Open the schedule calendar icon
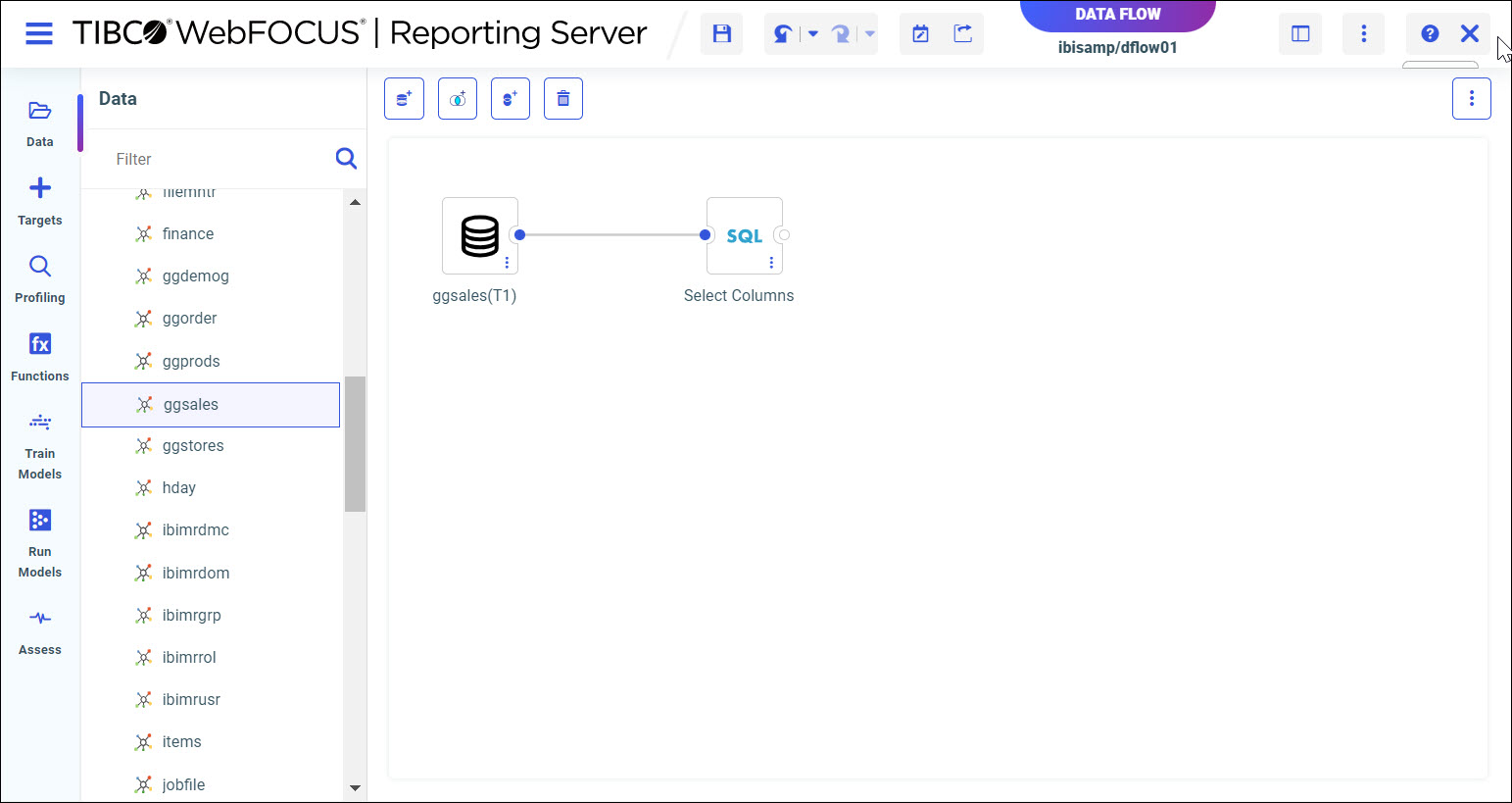This screenshot has height=803, width=1512. click(x=921, y=34)
